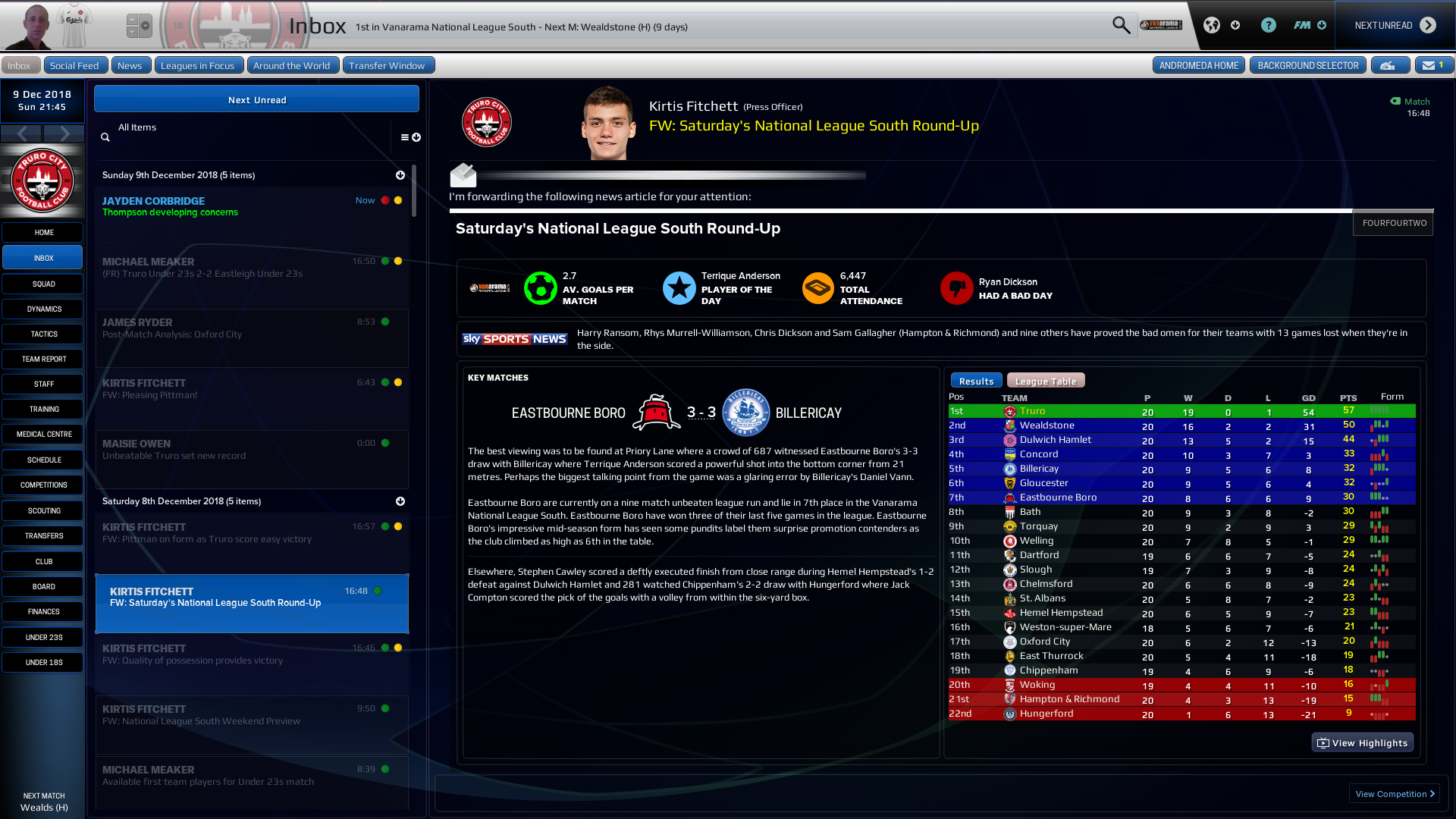Click the BACKGROUND SELECTOR button

(x=1308, y=65)
